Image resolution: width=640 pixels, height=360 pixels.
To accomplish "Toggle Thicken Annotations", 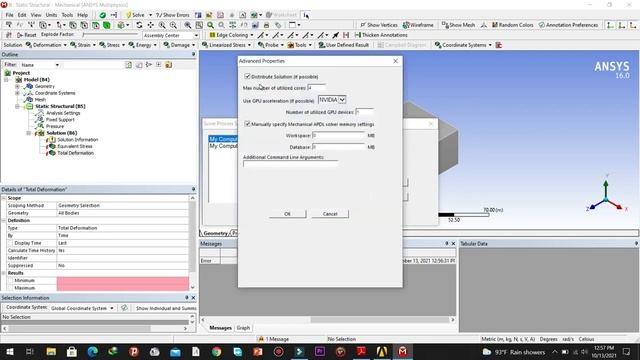I will [x=381, y=35].
